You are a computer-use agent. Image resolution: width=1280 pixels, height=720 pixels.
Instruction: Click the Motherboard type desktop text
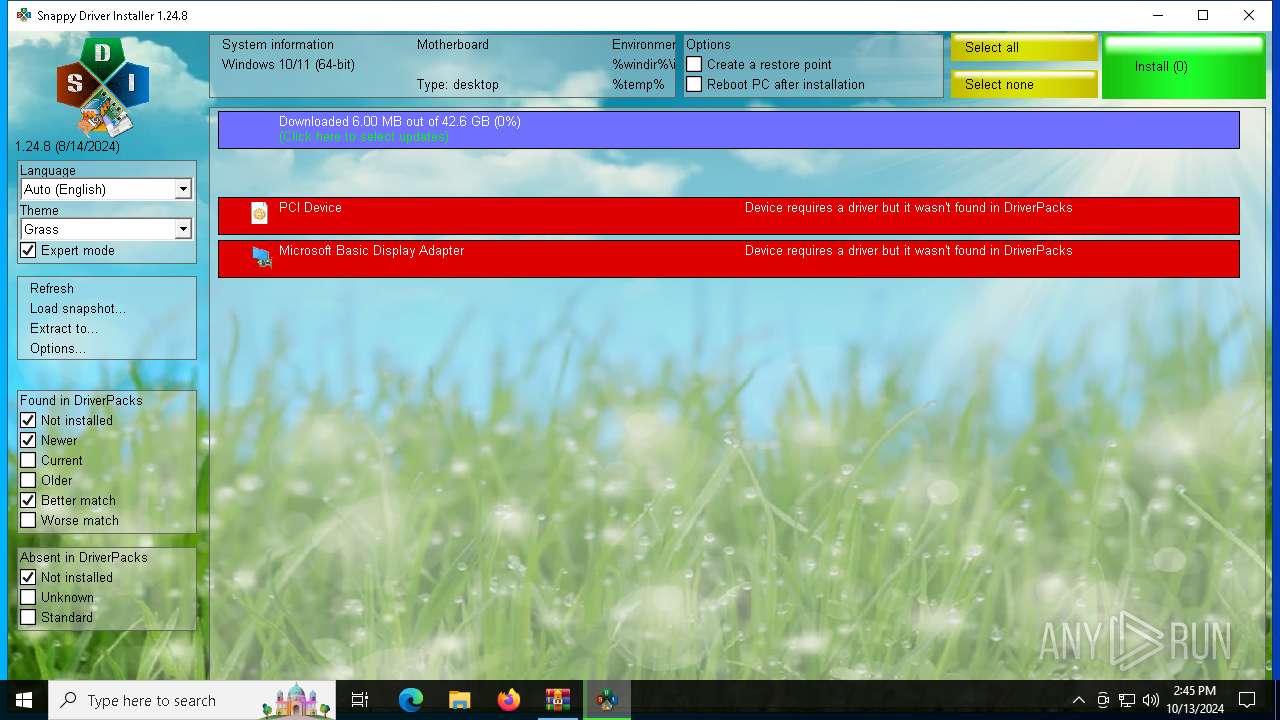point(458,85)
